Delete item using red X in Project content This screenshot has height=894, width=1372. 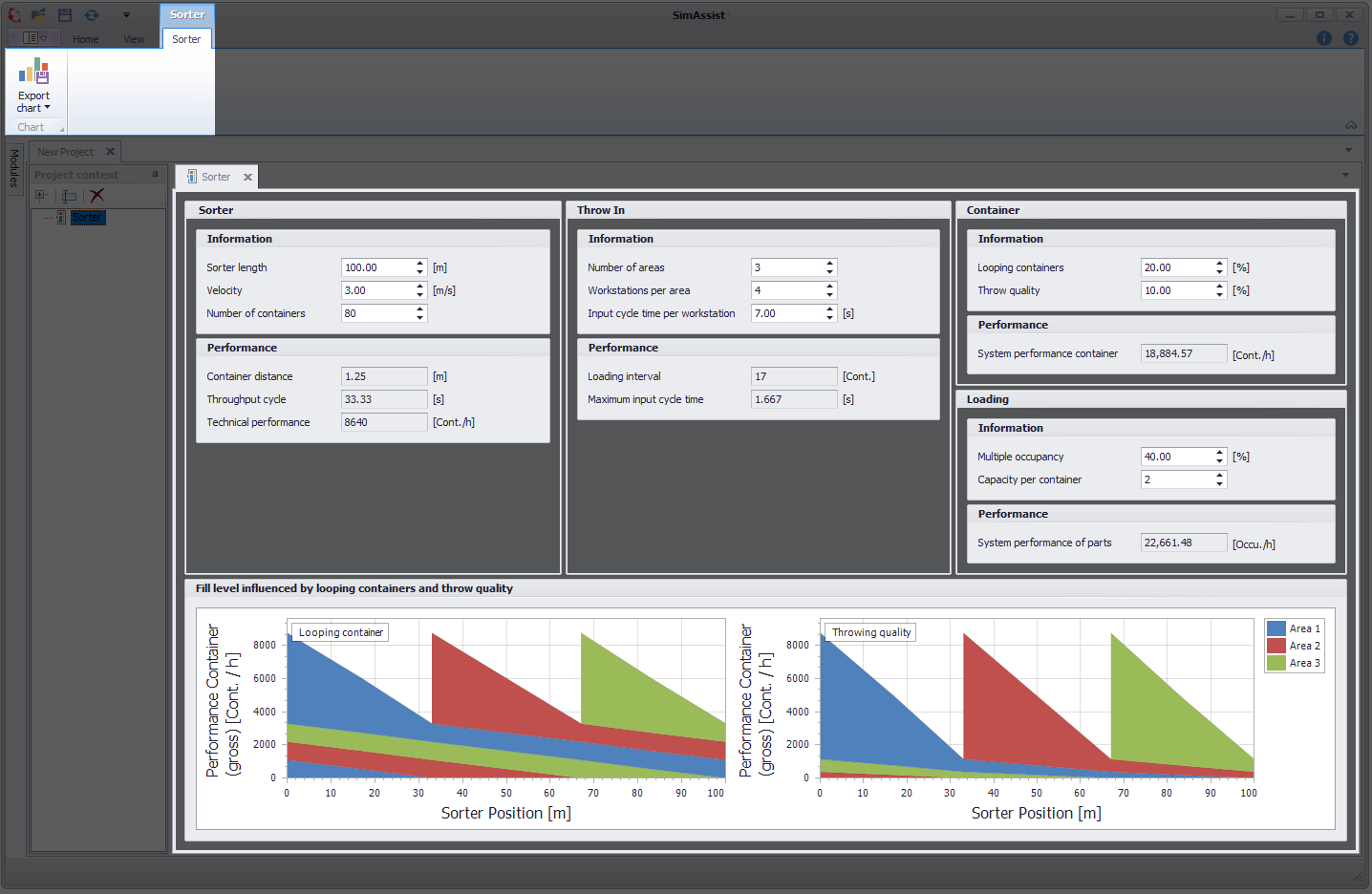(x=95, y=195)
